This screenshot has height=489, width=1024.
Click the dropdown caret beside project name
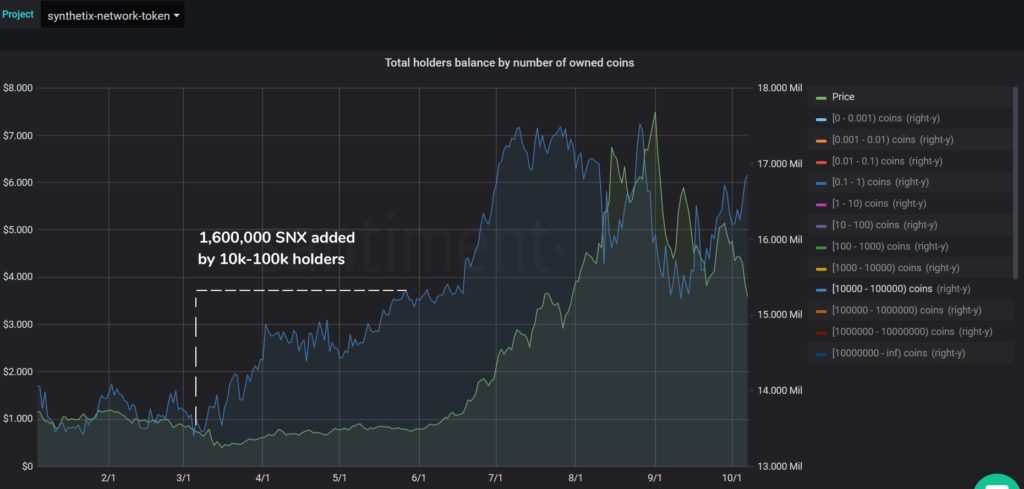176,16
